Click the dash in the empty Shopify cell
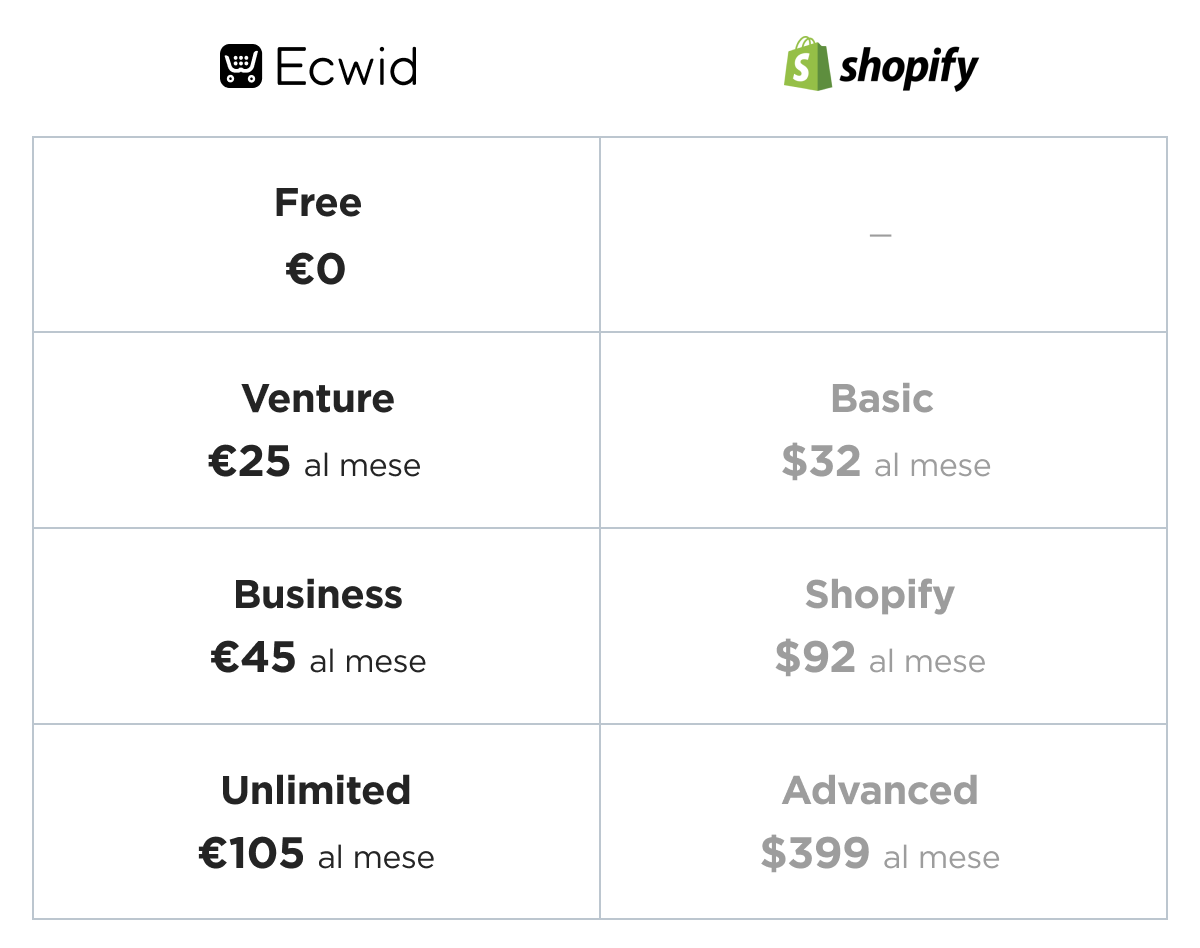The width and height of the screenshot is (1200, 948). [x=880, y=236]
